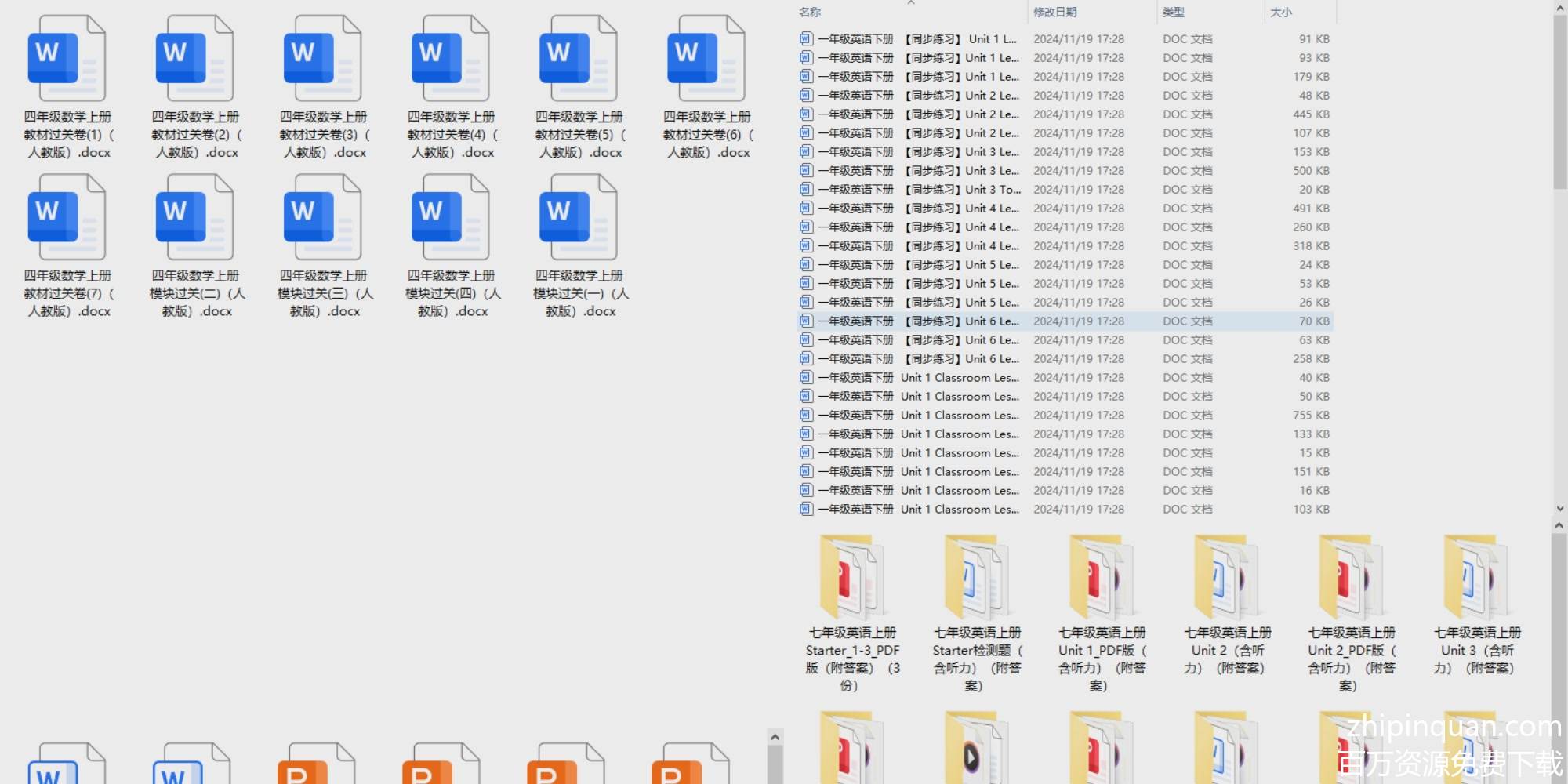The width and height of the screenshot is (1568, 784).
Task: Open 四年级数学上册 教材过关卷(1) Word document
Action: click(67, 60)
